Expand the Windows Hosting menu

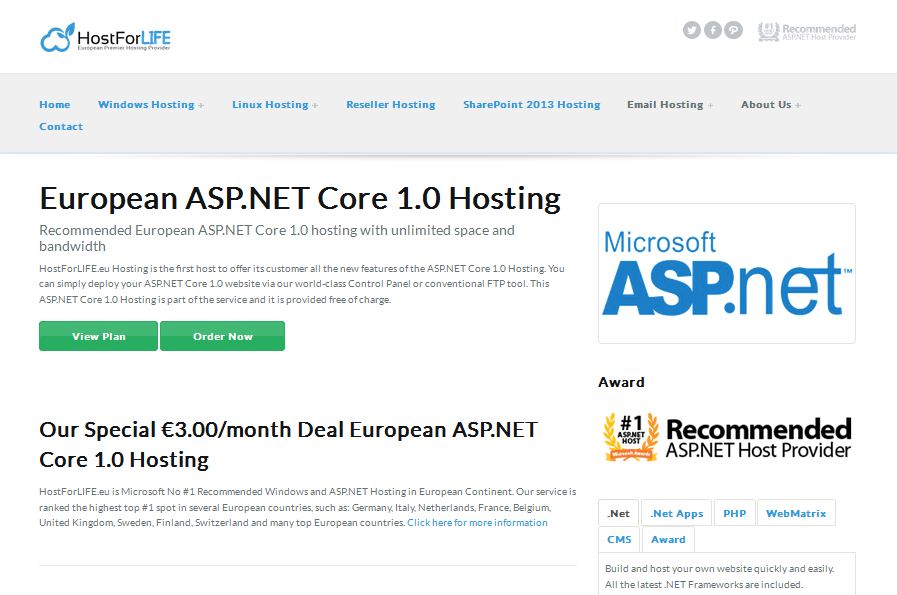coord(151,105)
